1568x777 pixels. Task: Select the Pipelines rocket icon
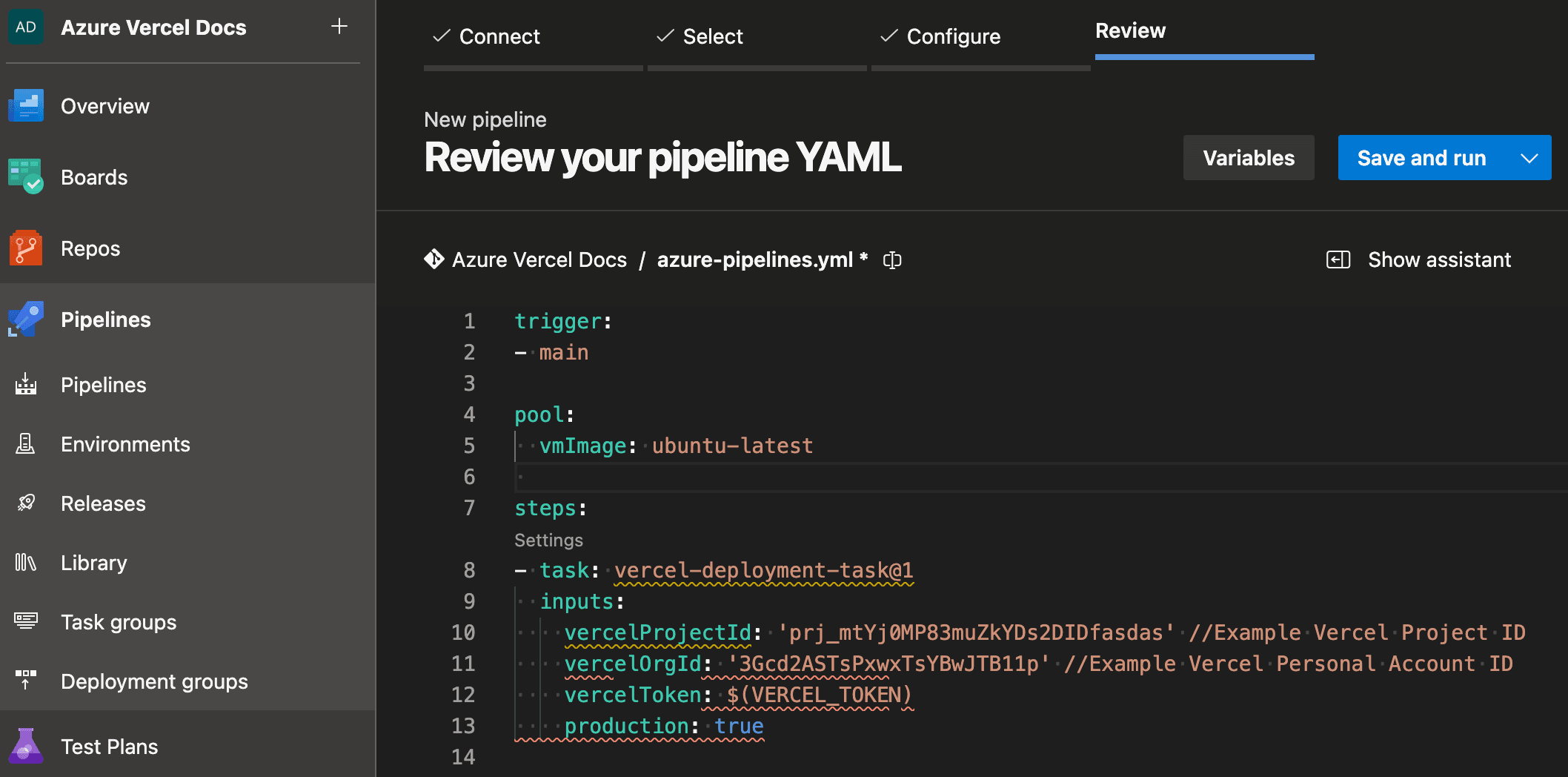tap(26, 319)
